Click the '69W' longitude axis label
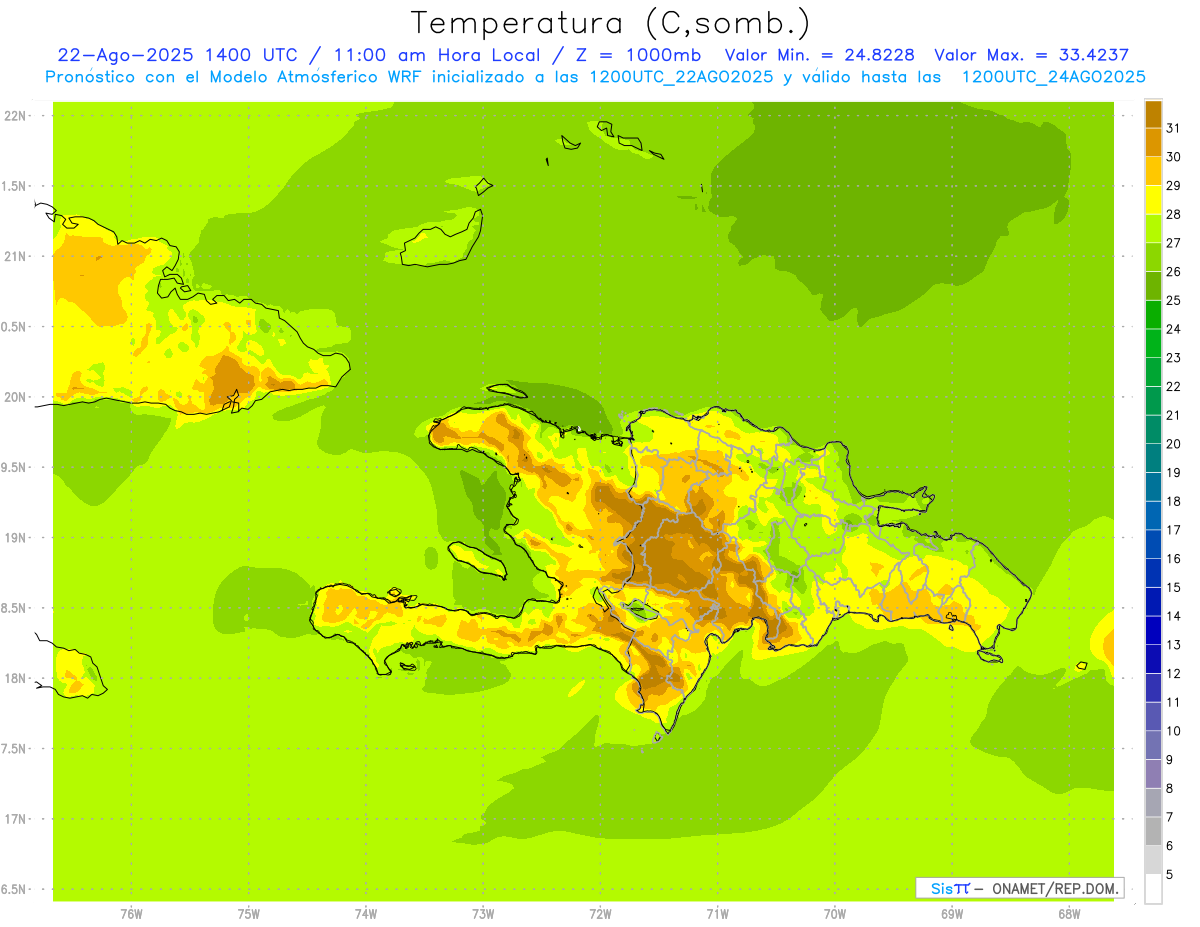This screenshot has height=927, width=1200. [952, 914]
